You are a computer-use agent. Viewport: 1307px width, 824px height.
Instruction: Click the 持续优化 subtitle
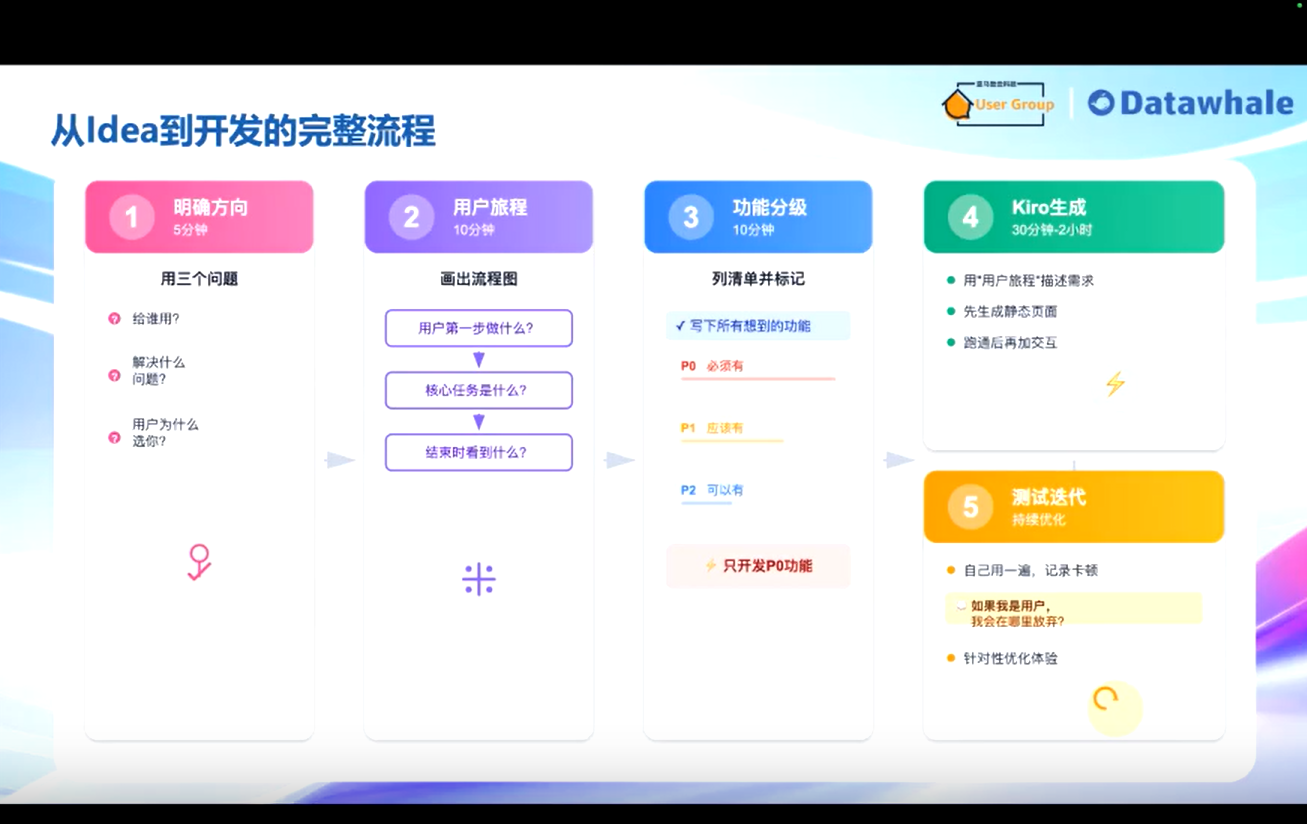pyautogui.click(x=1038, y=520)
